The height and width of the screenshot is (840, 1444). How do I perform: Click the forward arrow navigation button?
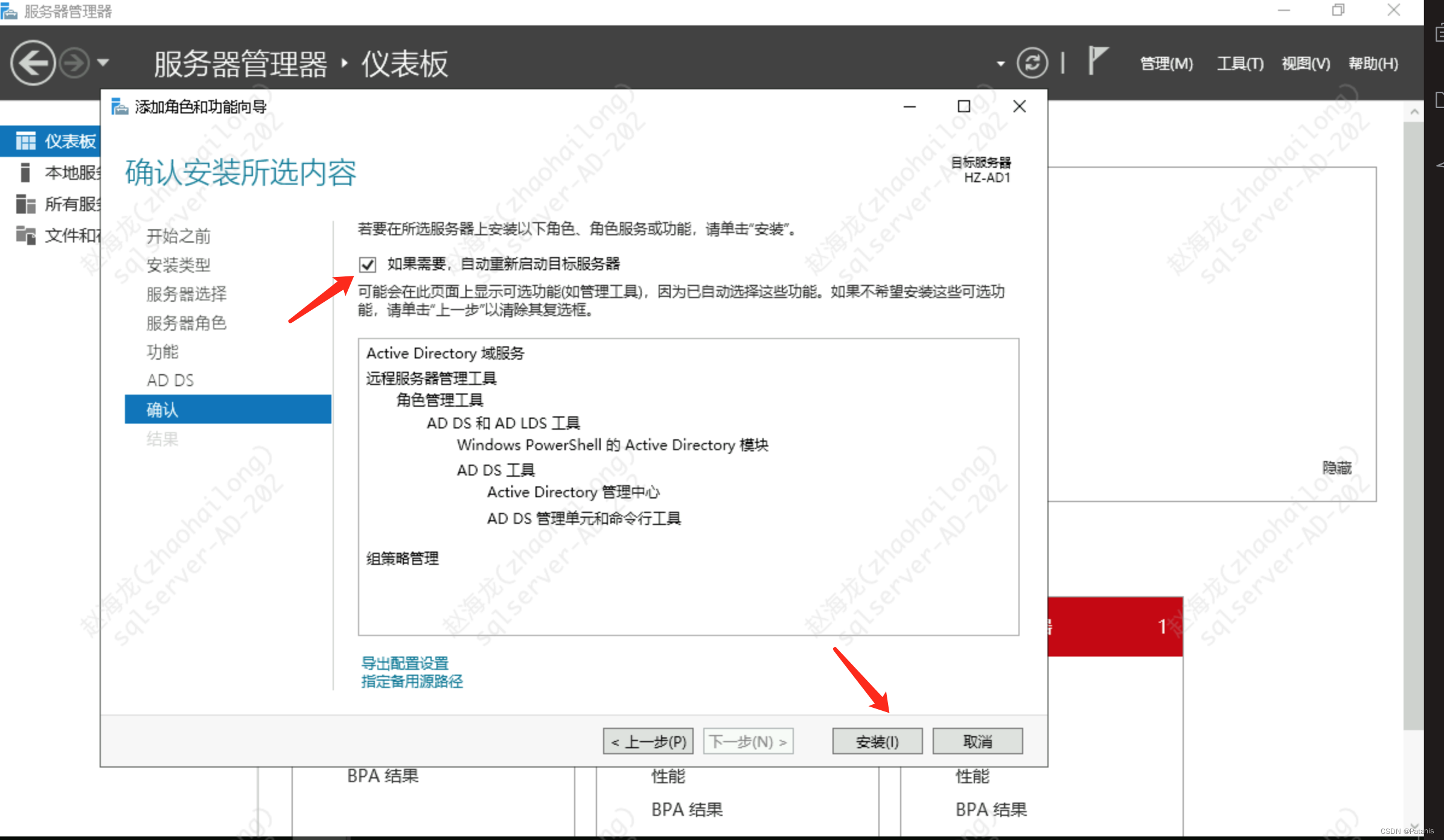(x=75, y=63)
